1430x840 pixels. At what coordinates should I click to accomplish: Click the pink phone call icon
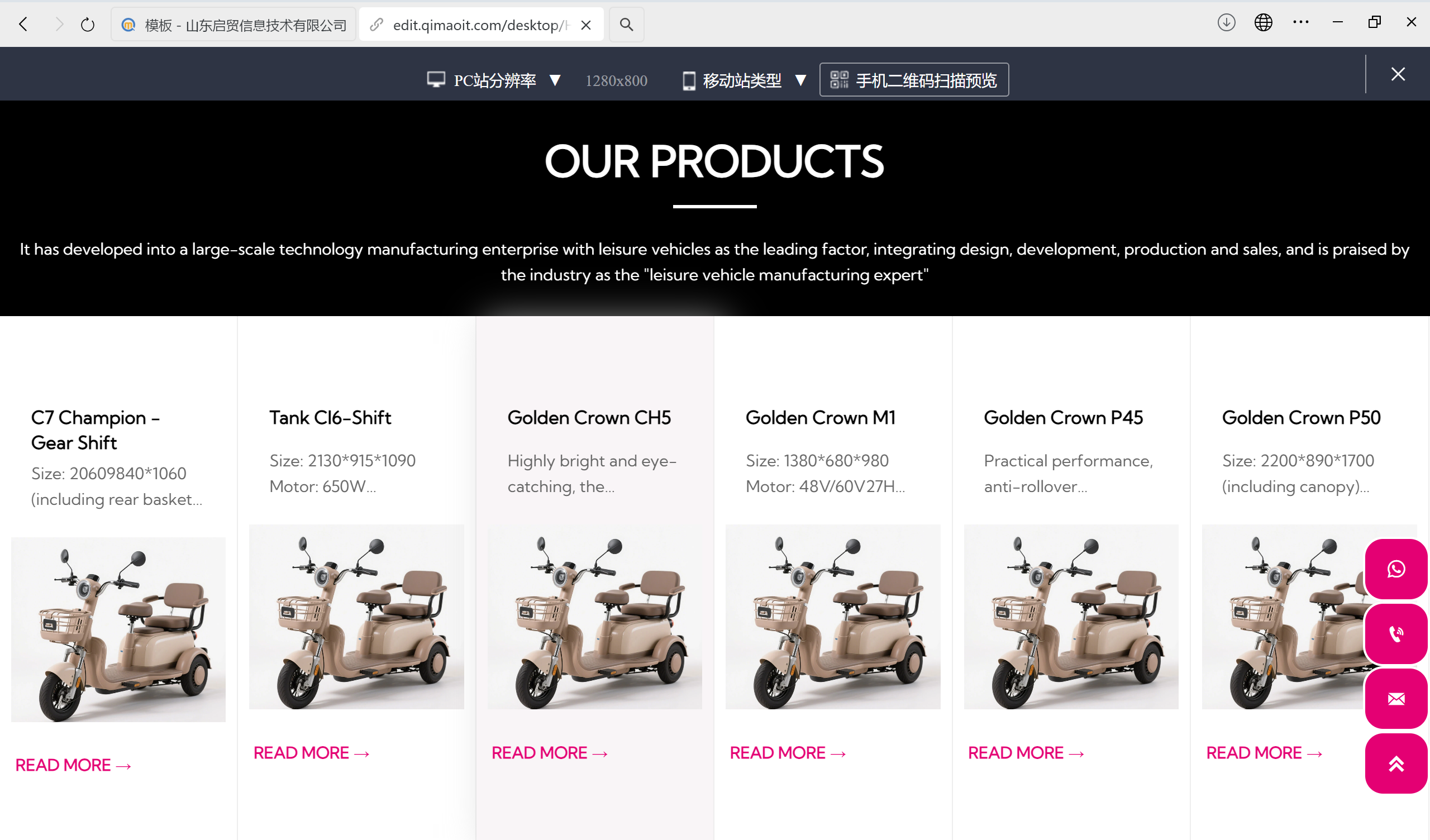[1396, 633]
